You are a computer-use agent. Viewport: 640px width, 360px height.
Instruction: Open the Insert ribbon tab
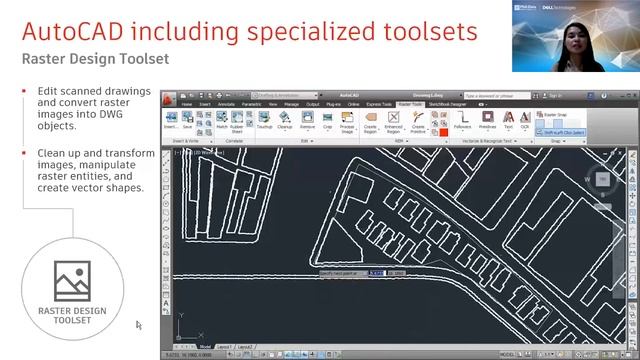point(204,104)
